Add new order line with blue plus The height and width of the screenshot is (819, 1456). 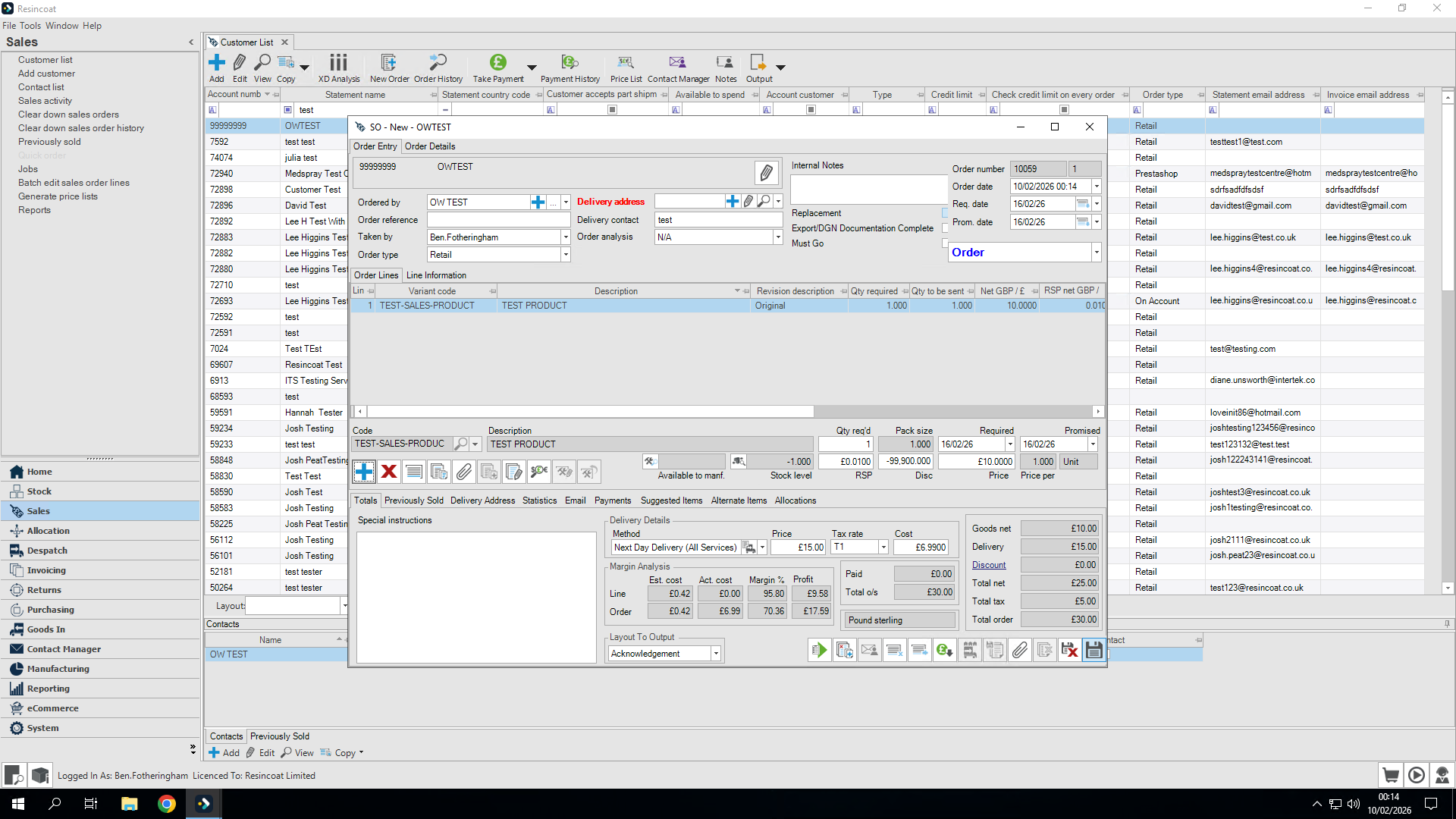(x=364, y=472)
